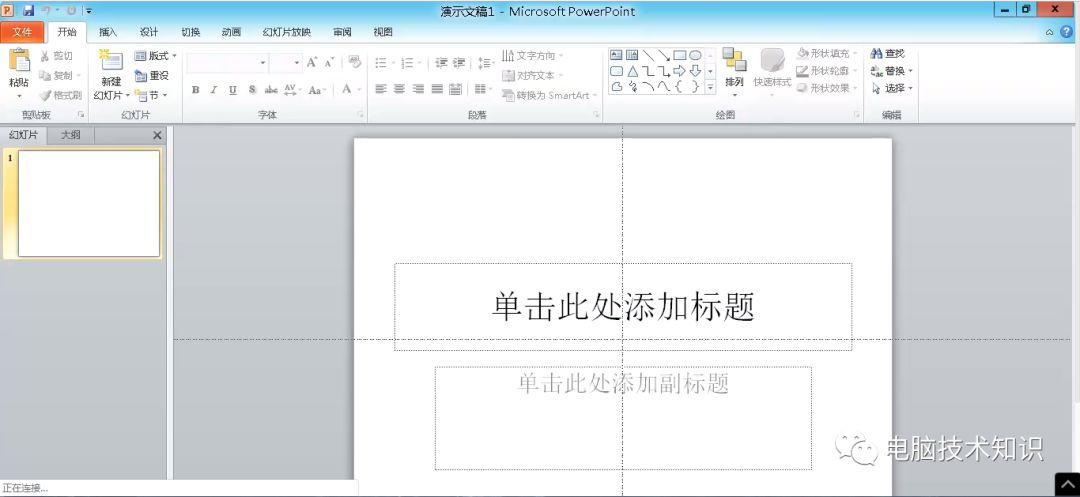Align text left in the paragraph group
Screen dimensions: 1080x497
(x=381, y=89)
